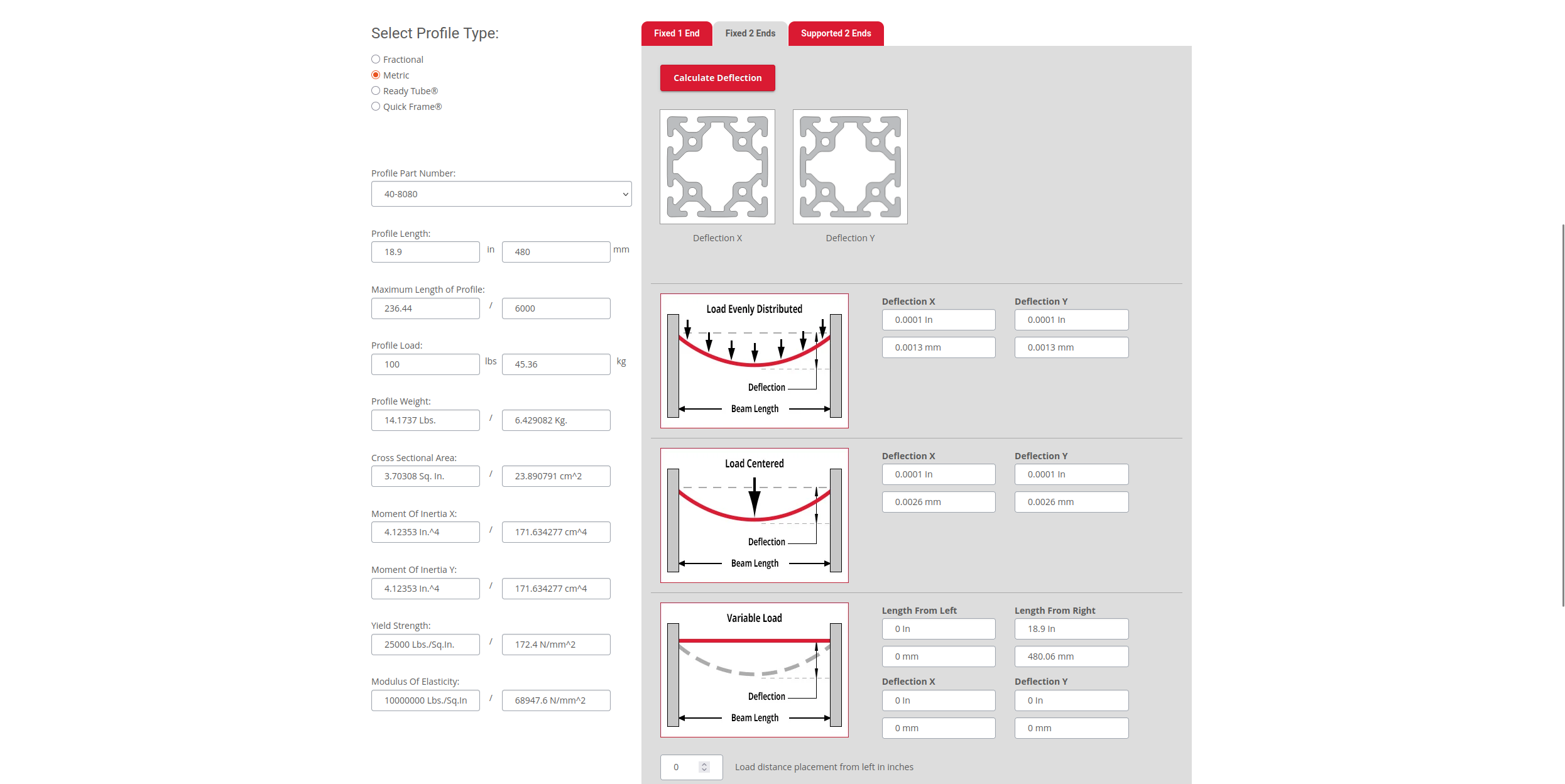Select the Fractional profile type
The height and width of the screenshot is (784, 1565).
pyautogui.click(x=376, y=59)
